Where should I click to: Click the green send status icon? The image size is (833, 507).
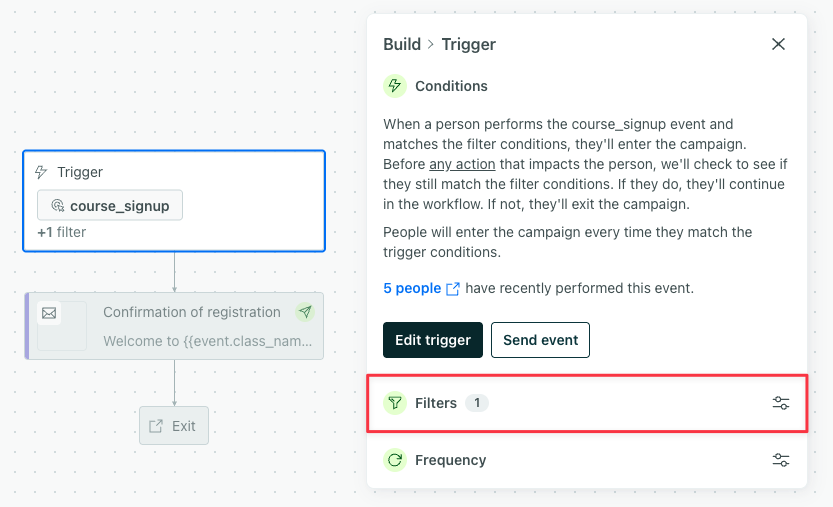[305, 312]
